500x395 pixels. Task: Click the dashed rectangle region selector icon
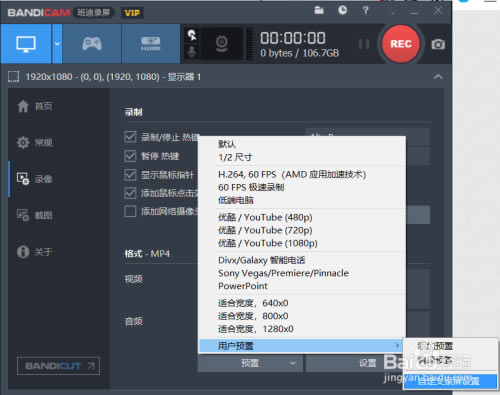14,77
